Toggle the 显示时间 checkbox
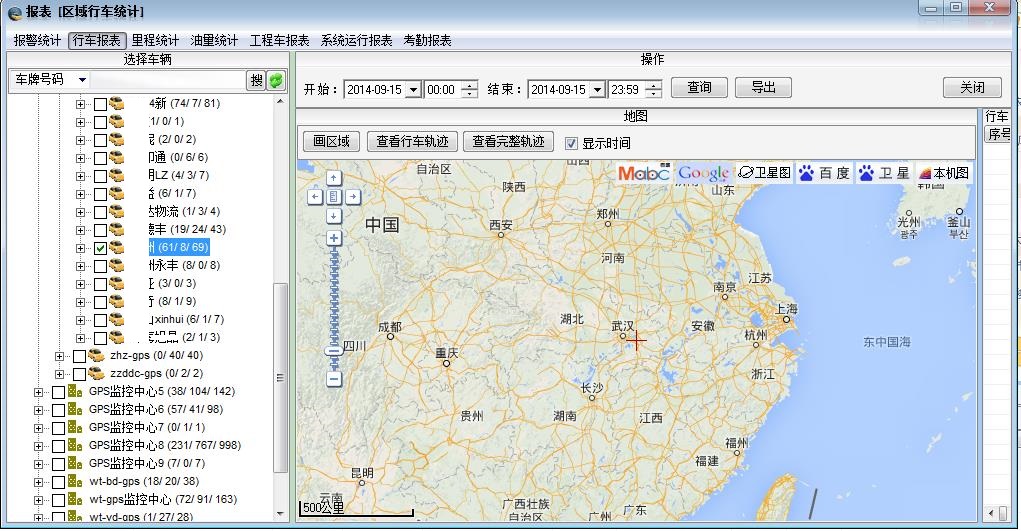Image resolution: width=1021 pixels, height=531 pixels. point(572,143)
